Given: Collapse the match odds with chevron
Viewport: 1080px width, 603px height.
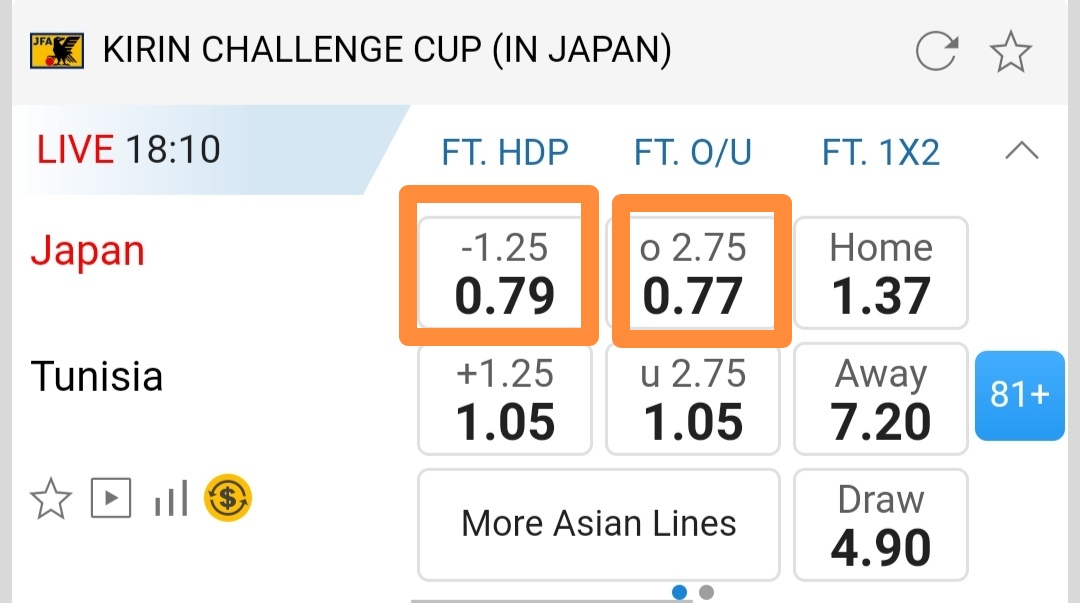Looking at the screenshot, I should coord(1021,152).
